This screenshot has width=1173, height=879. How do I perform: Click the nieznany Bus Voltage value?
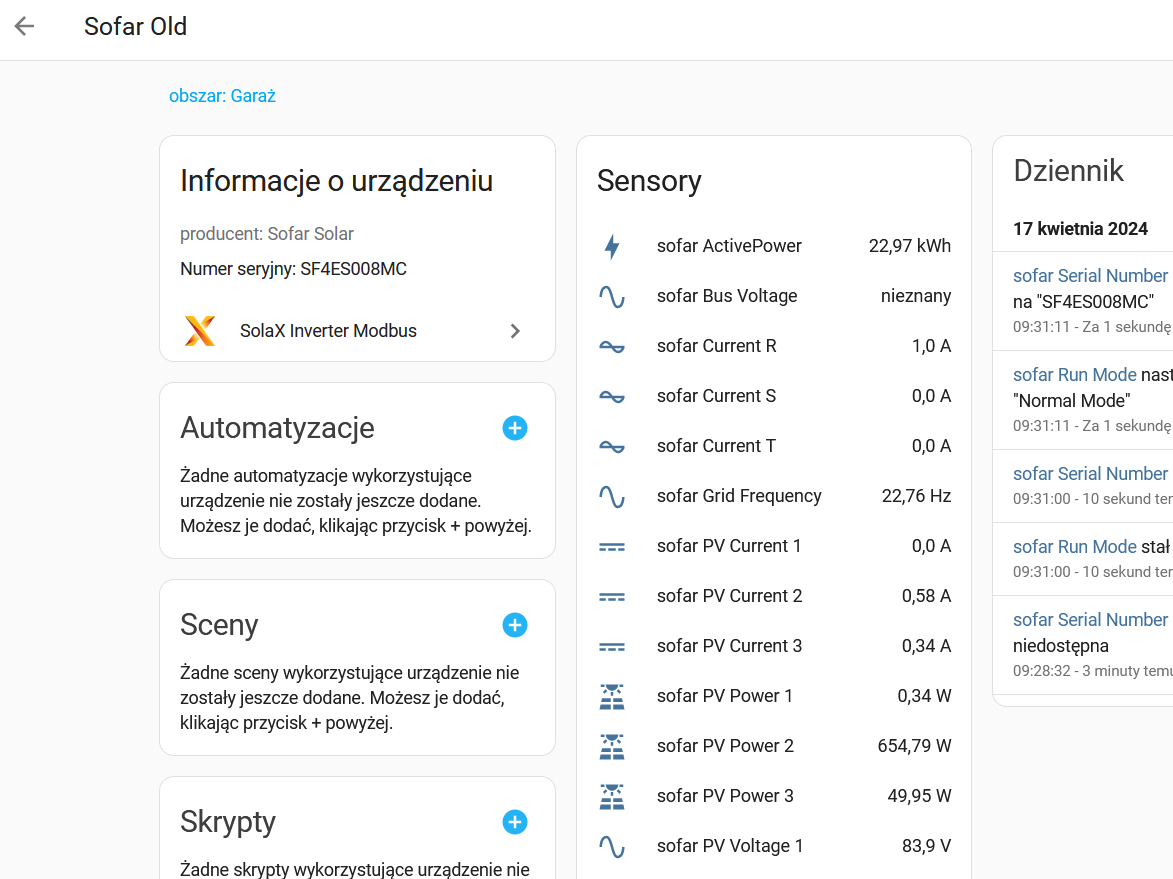click(x=916, y=296)
